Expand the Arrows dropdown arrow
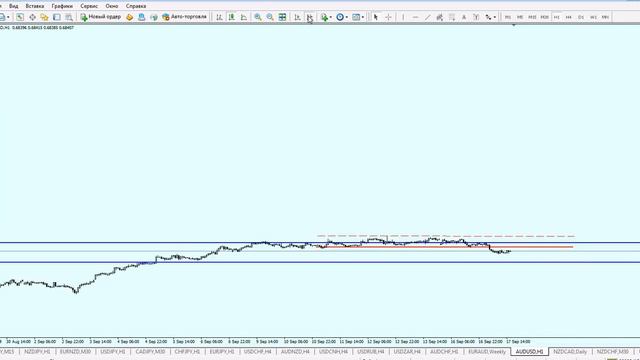Screen dimensions: 640x360 495,17
